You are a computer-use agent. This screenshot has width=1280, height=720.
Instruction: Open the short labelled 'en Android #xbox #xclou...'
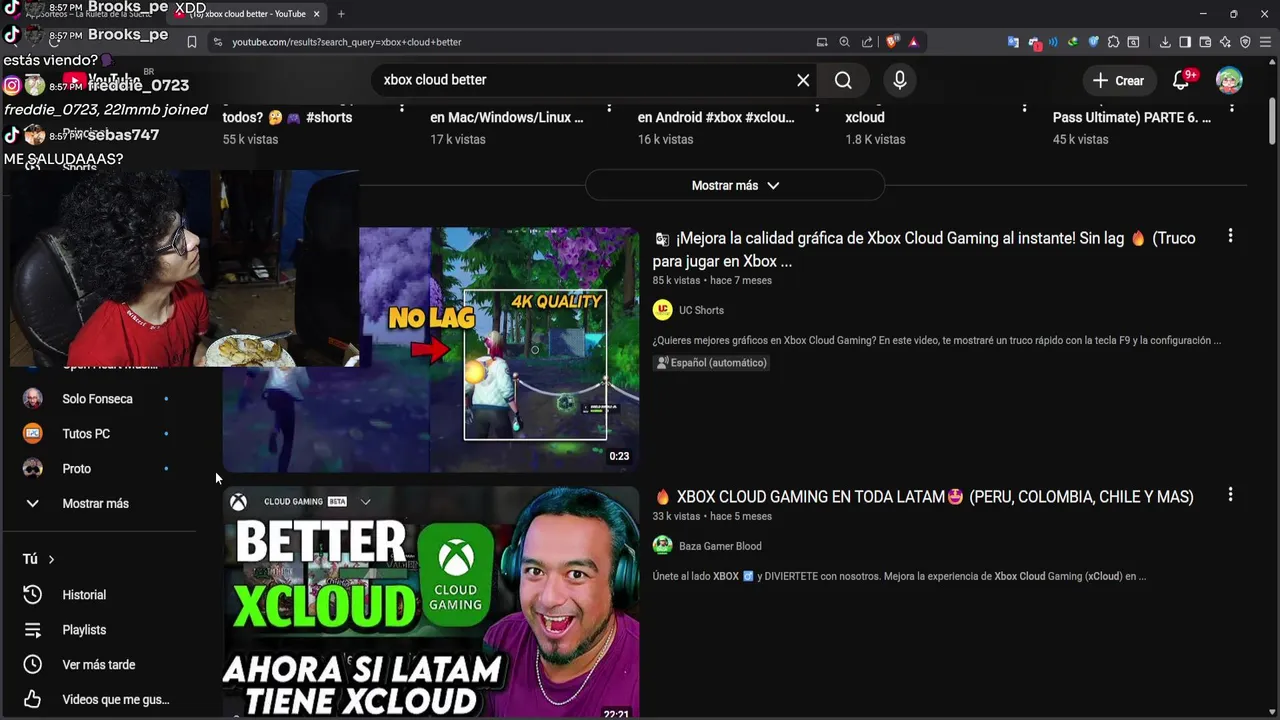tap(716, 117)
